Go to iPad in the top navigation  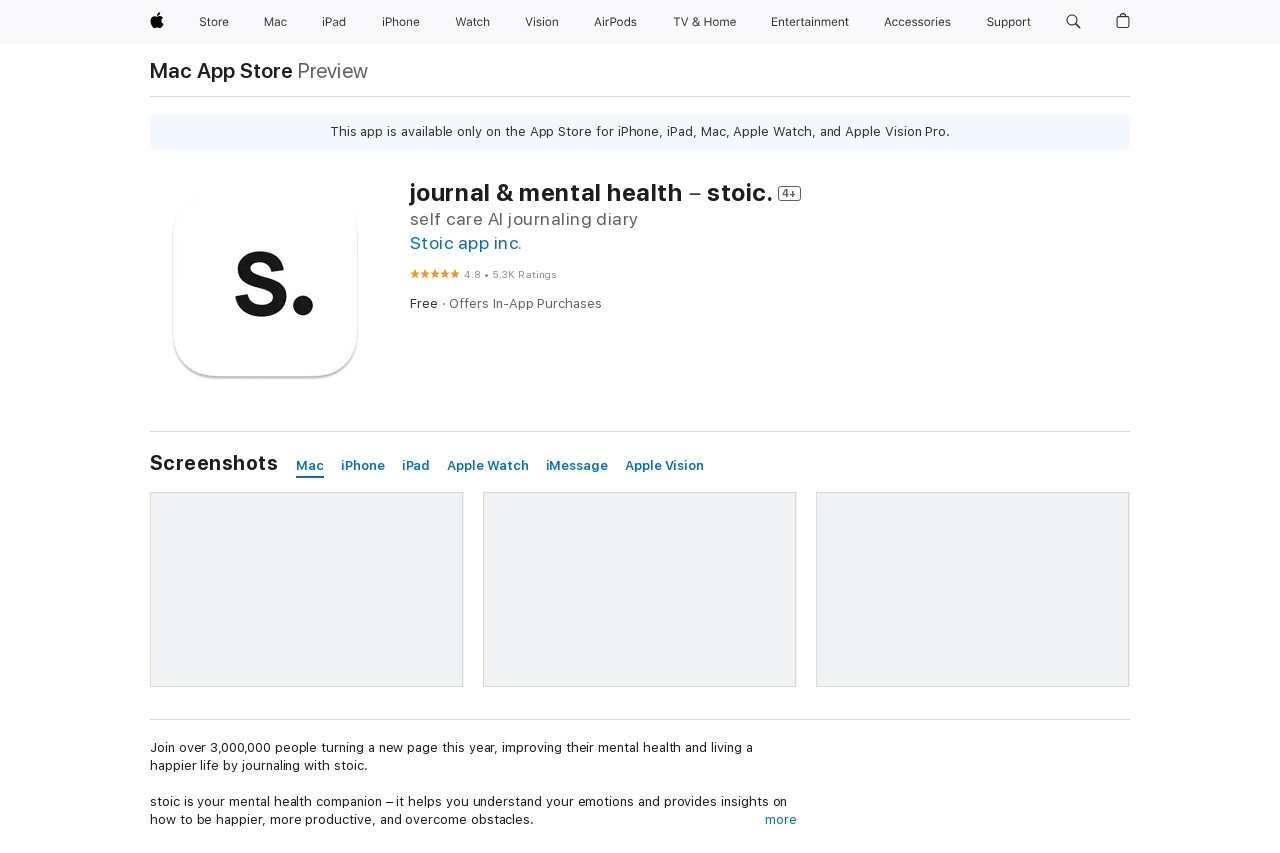pos(334,22)
